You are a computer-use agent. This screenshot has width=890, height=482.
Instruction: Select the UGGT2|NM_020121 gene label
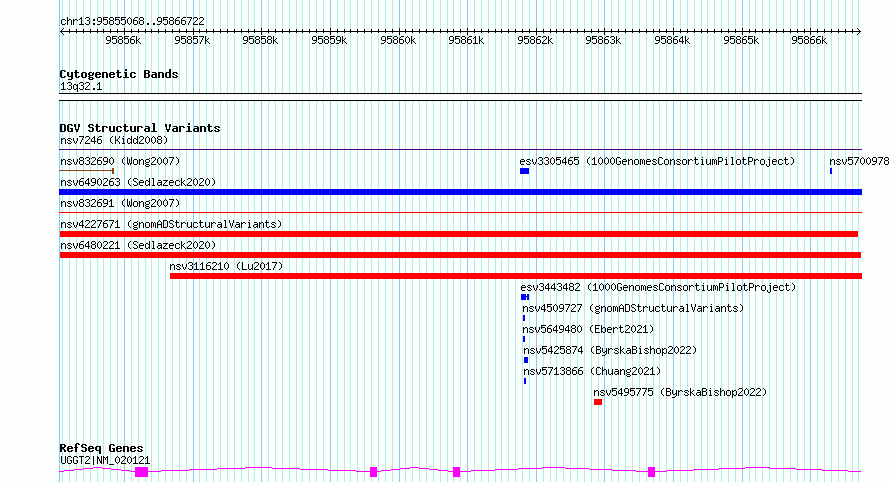[x=105, y=460]
